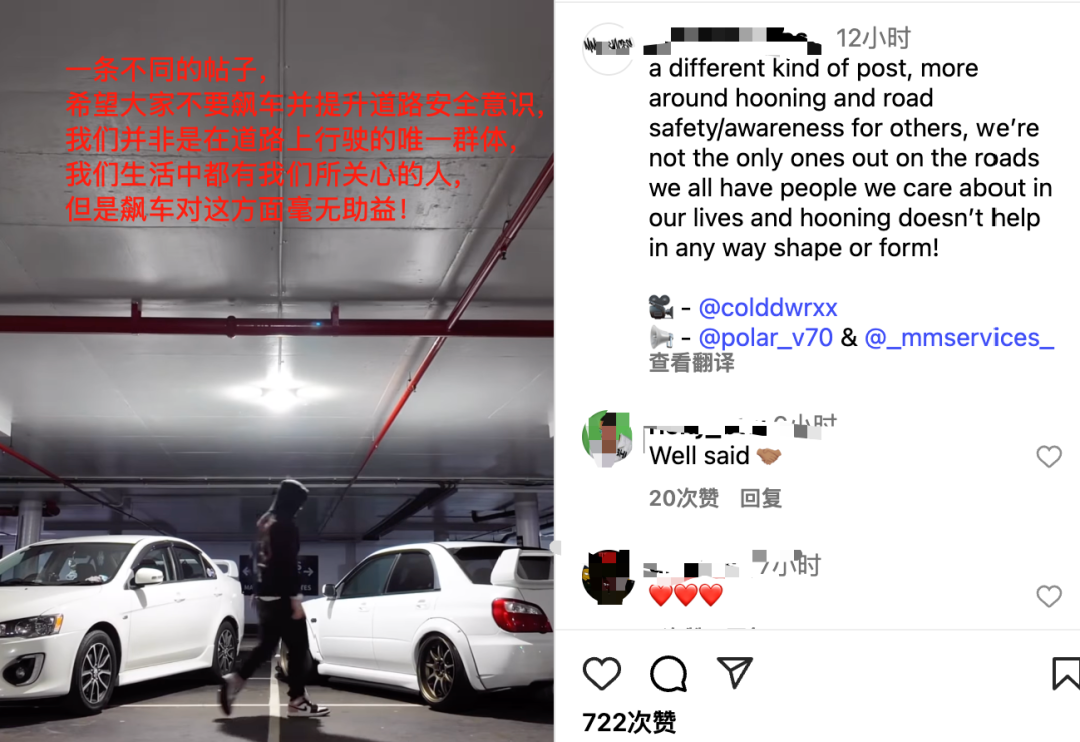Image resolution: width=1080 pixels, height=742 pixels.
Task: Open the hearts commenter's avatar
Action: tap(608, 577)
